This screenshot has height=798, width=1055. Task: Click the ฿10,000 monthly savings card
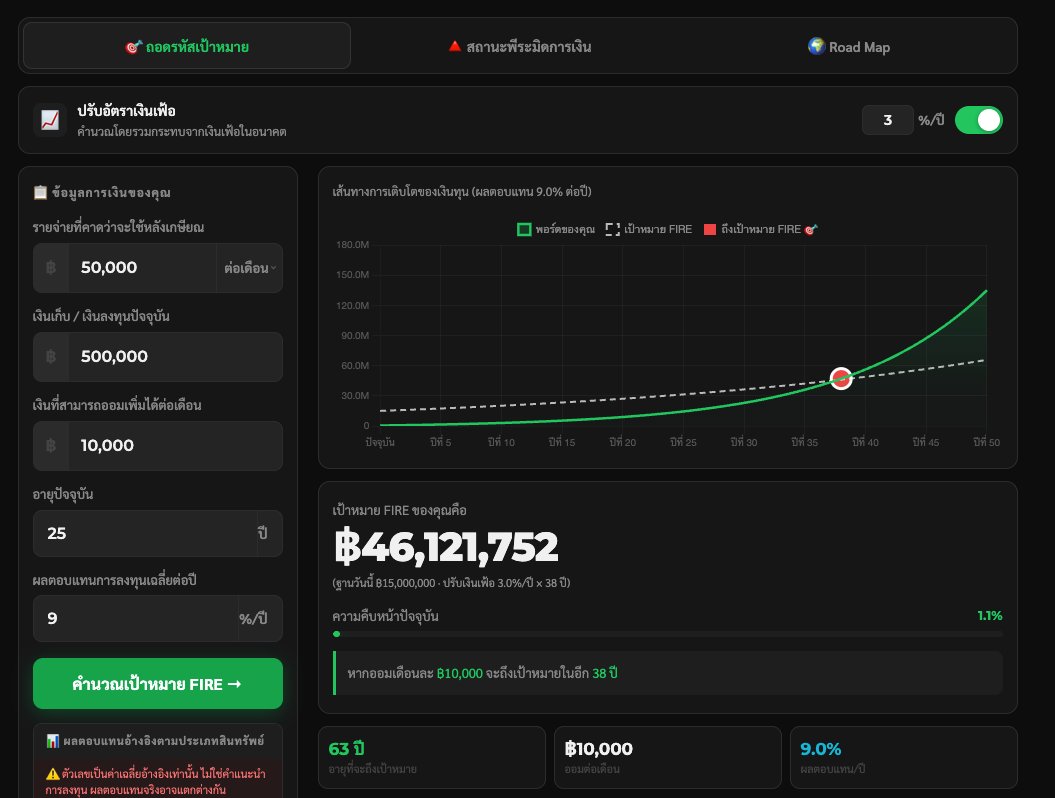click(667, 757)
